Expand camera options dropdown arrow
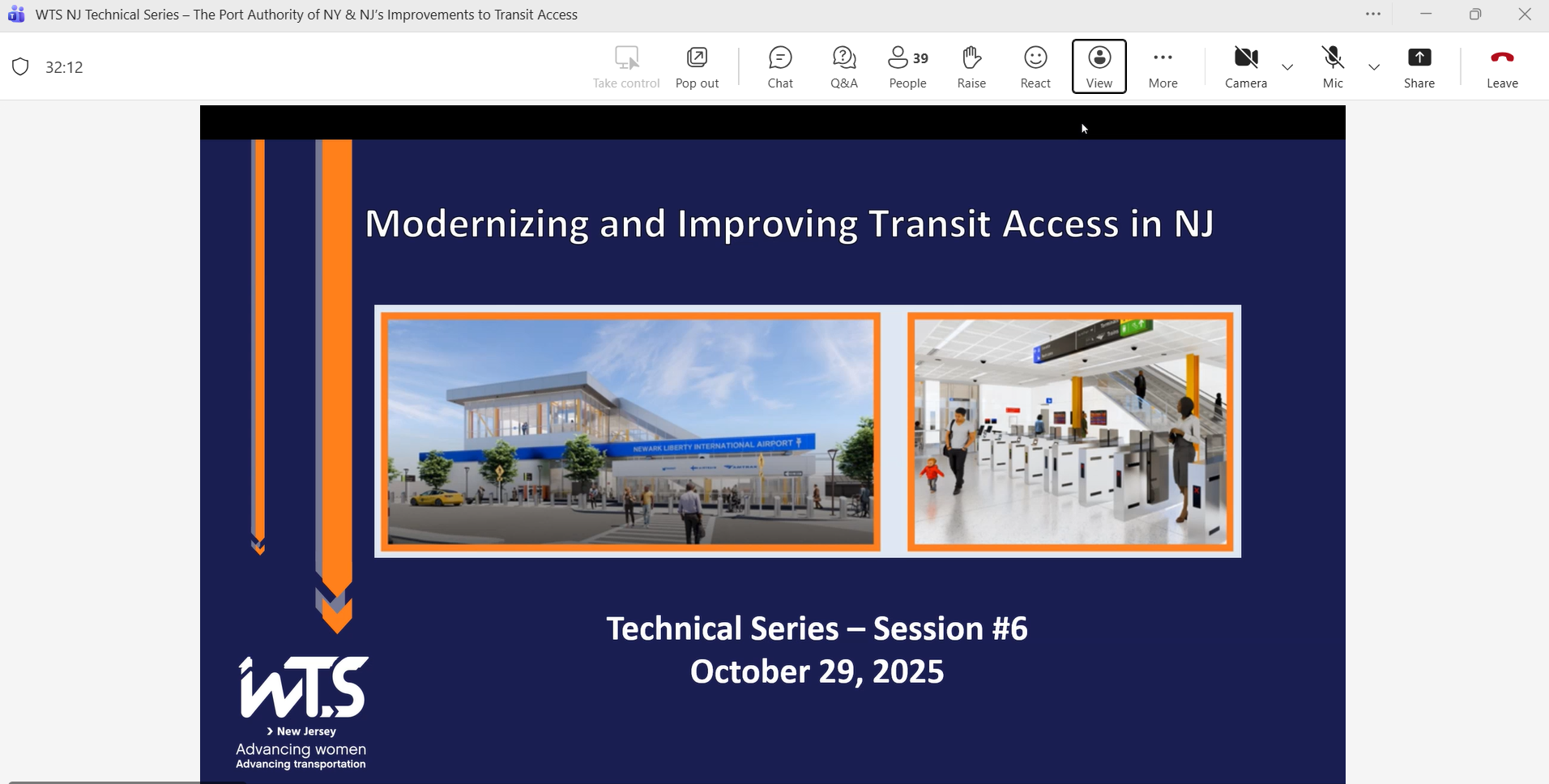 (1287, 67)
